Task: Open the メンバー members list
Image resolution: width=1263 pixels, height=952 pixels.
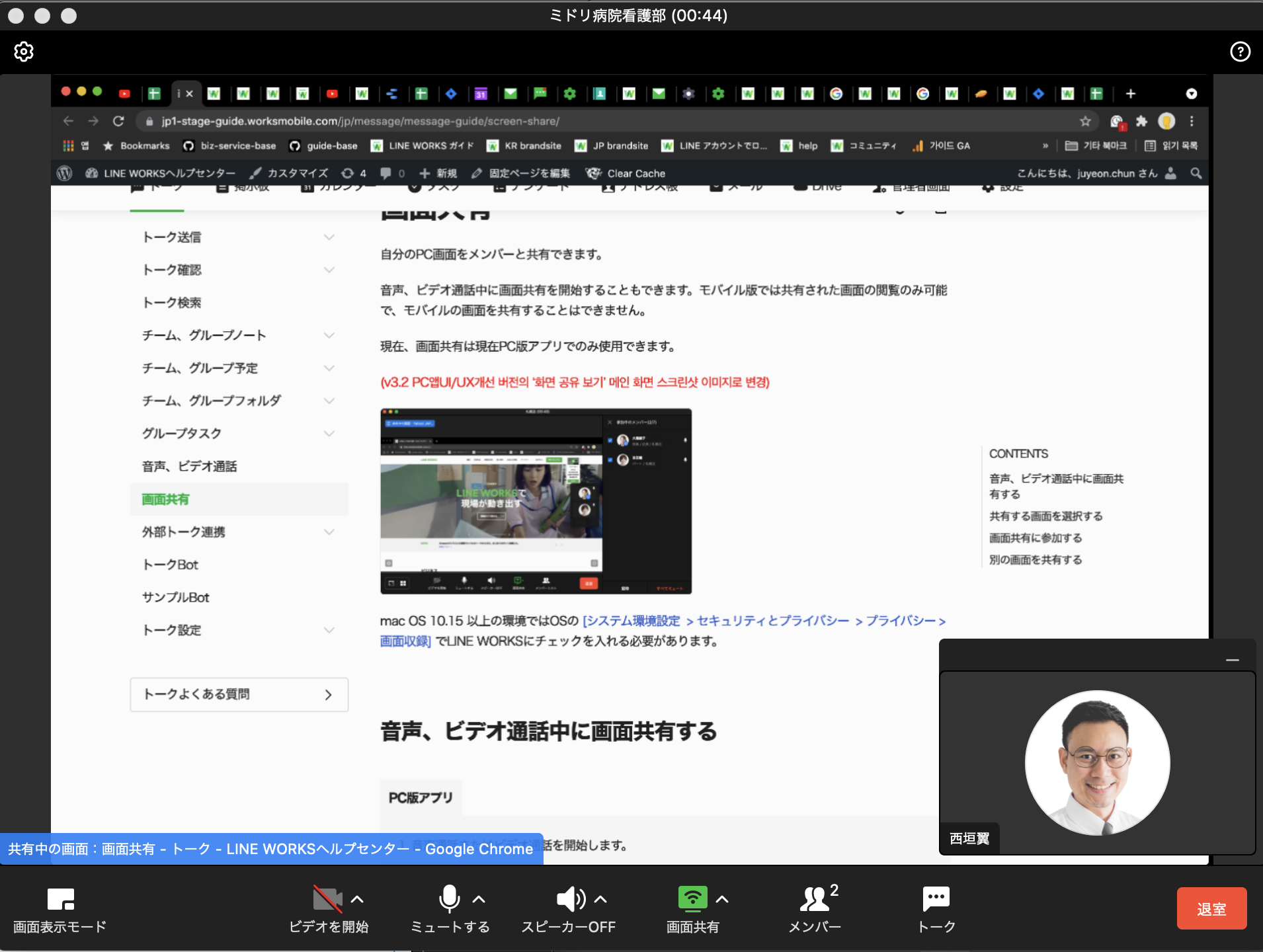Action: click(815, 899)
